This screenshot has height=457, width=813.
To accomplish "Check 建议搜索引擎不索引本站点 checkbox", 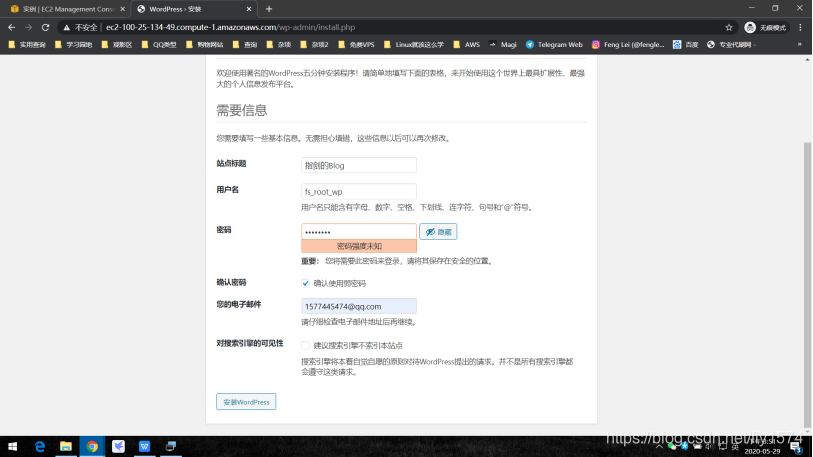I will (x=305, y=345).
